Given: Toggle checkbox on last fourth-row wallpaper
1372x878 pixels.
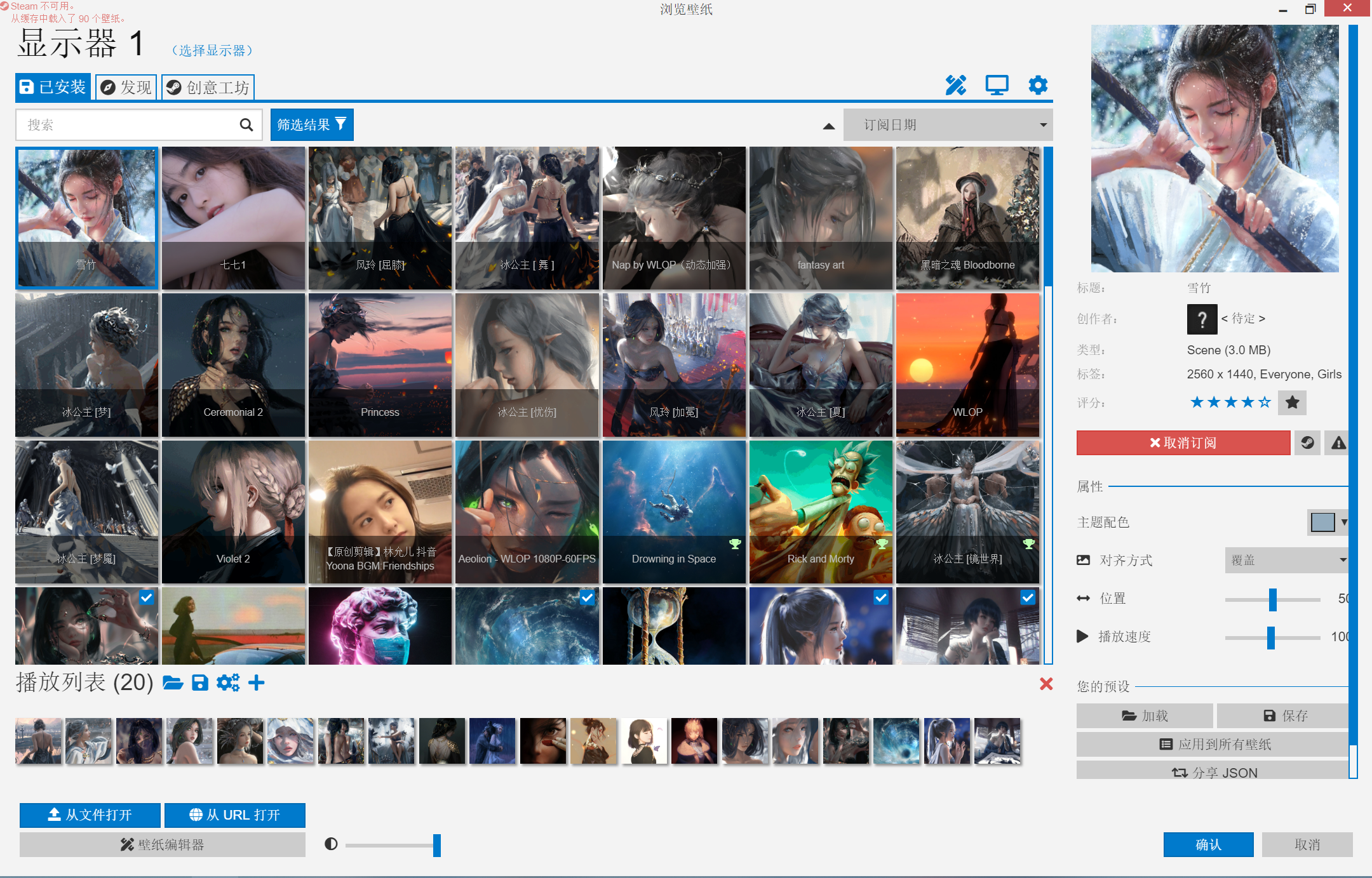Looking at the screenshot, I should tap(1027, 597).
